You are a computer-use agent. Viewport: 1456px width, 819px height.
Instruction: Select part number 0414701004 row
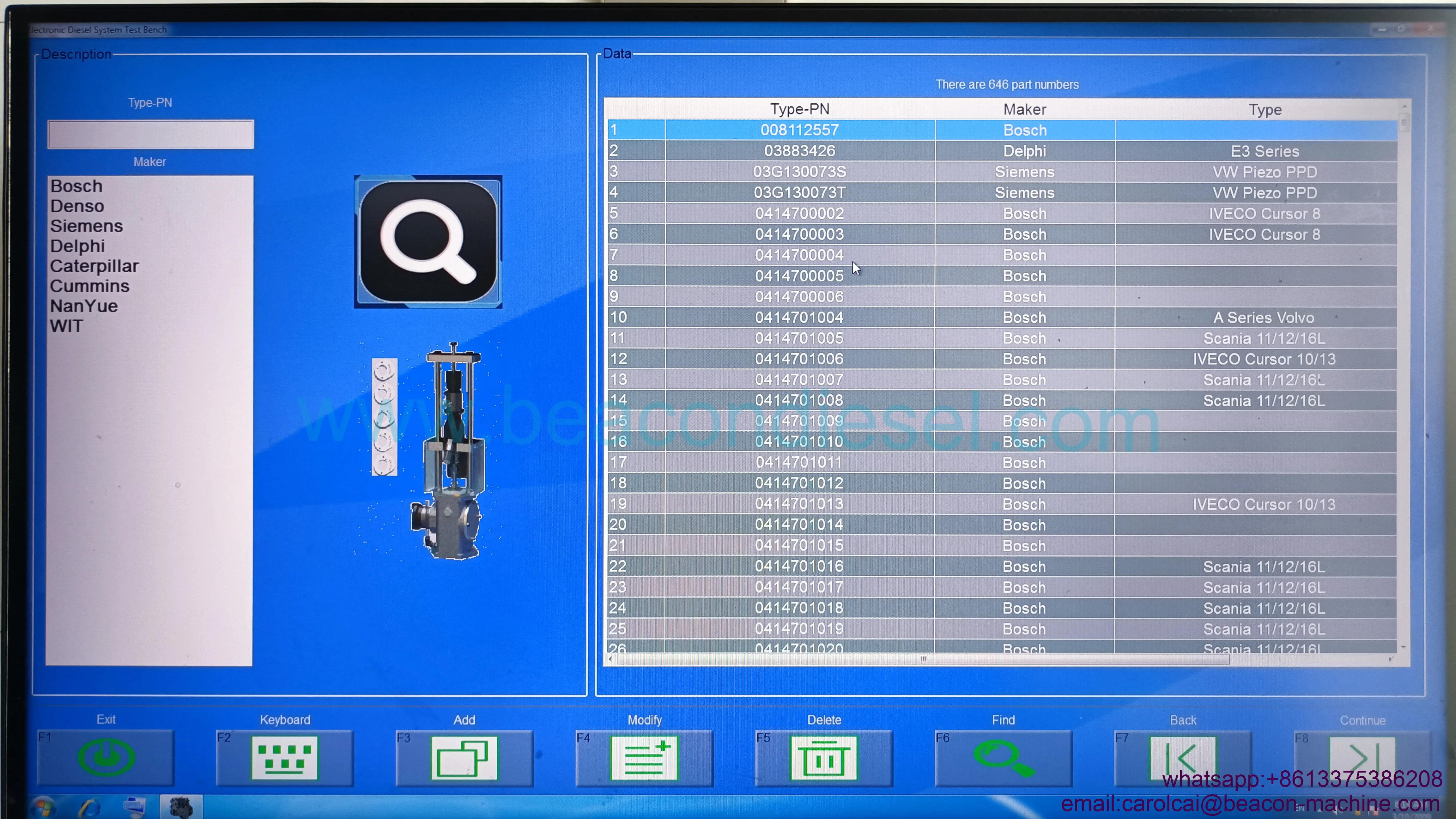799,317
